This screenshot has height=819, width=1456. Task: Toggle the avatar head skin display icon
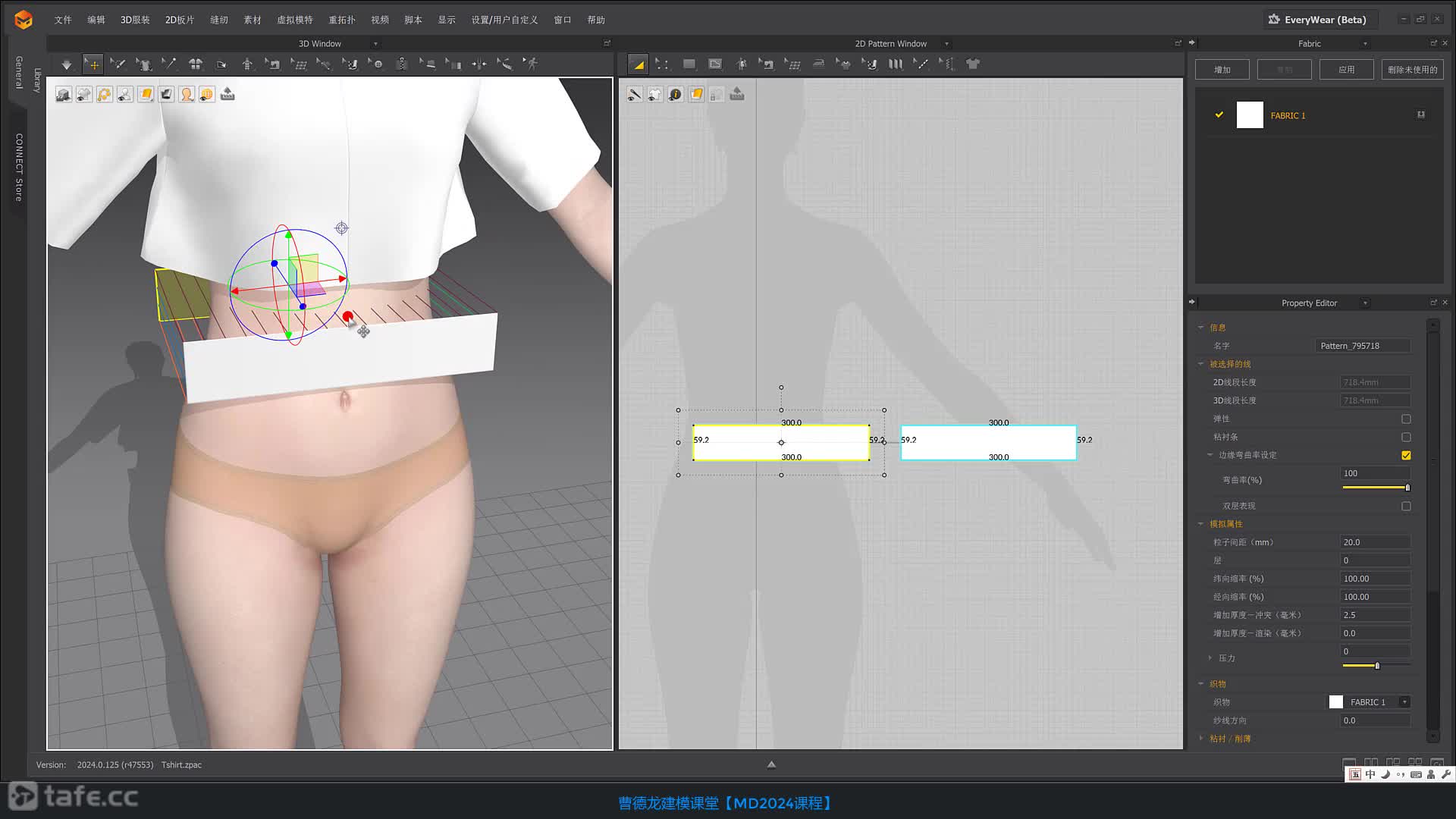(x=187, y=94)
